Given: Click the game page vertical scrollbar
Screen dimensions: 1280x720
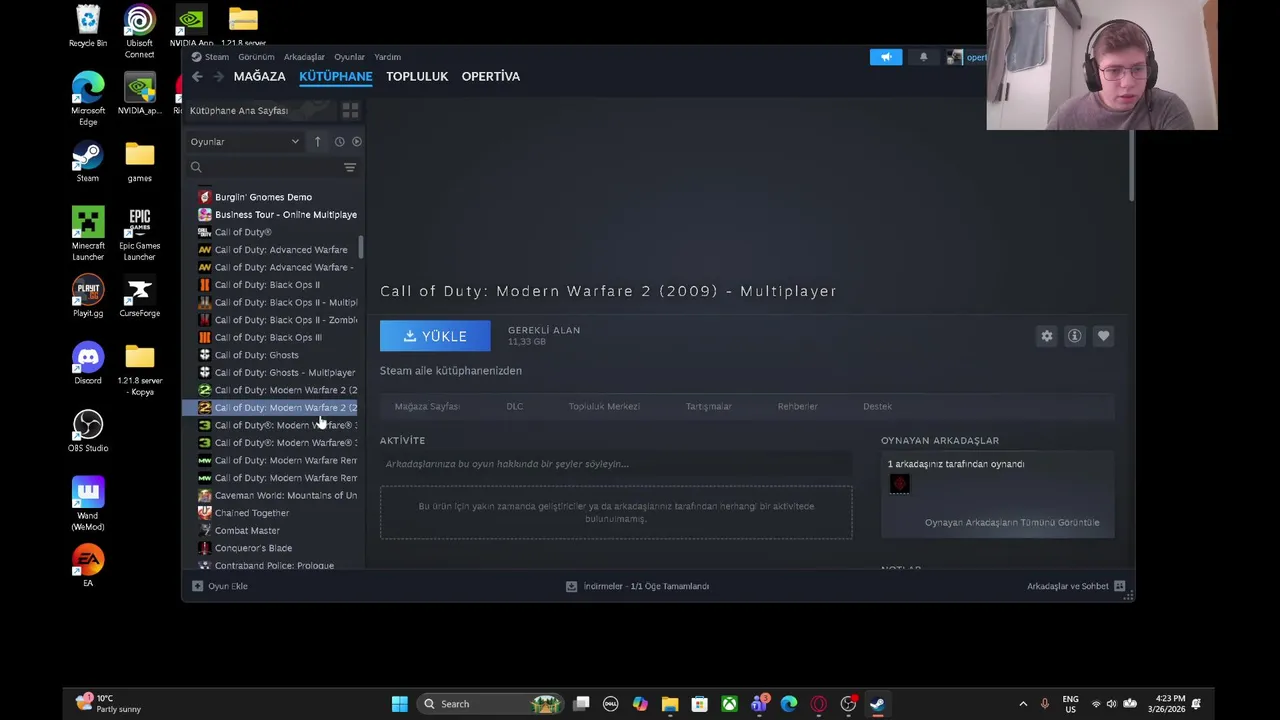Looking at the screenshot, I should 1131,166.
